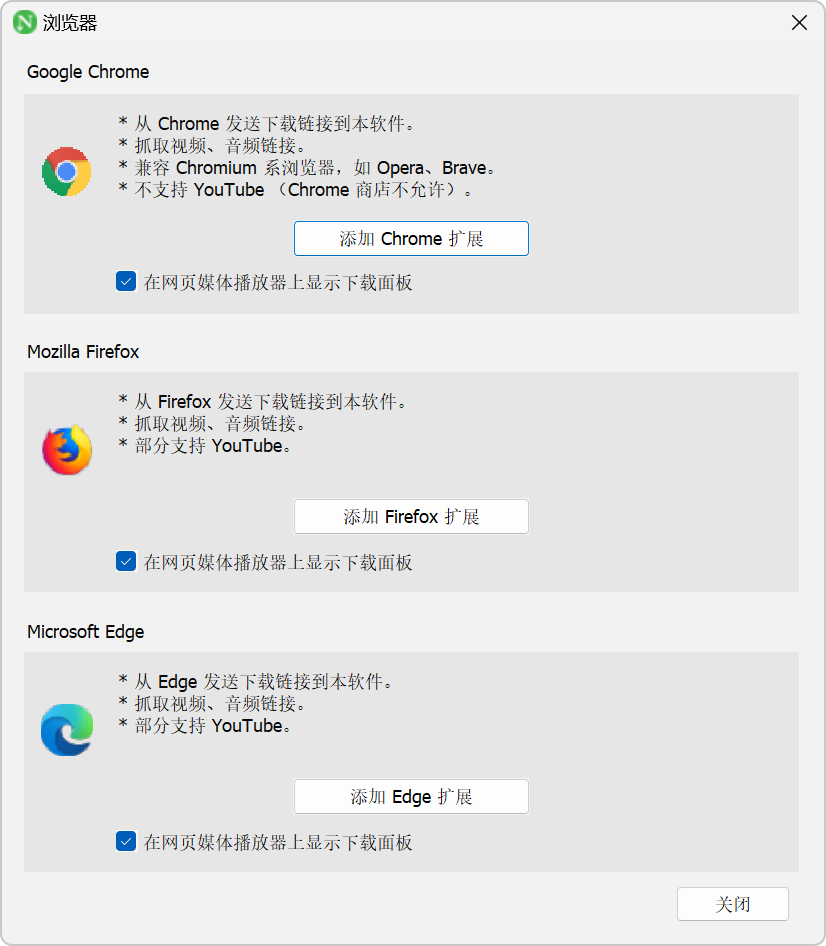Click the 浏览器 window title text

pos(70,23)
